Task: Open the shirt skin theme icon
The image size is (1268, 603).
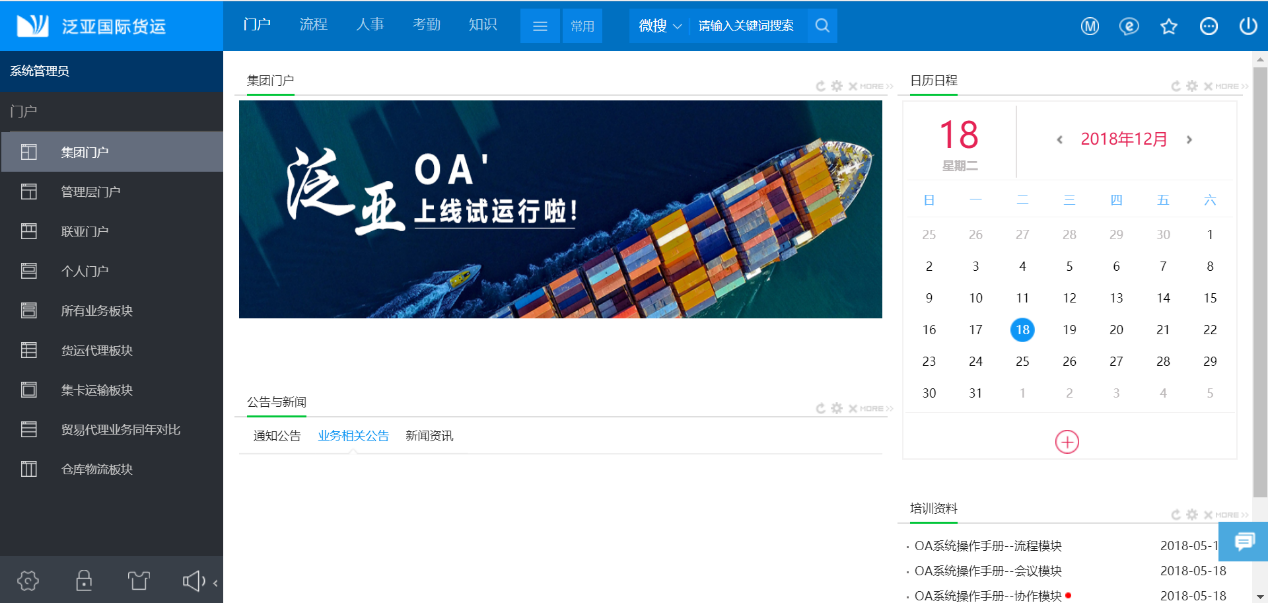Action: [138, 580]
